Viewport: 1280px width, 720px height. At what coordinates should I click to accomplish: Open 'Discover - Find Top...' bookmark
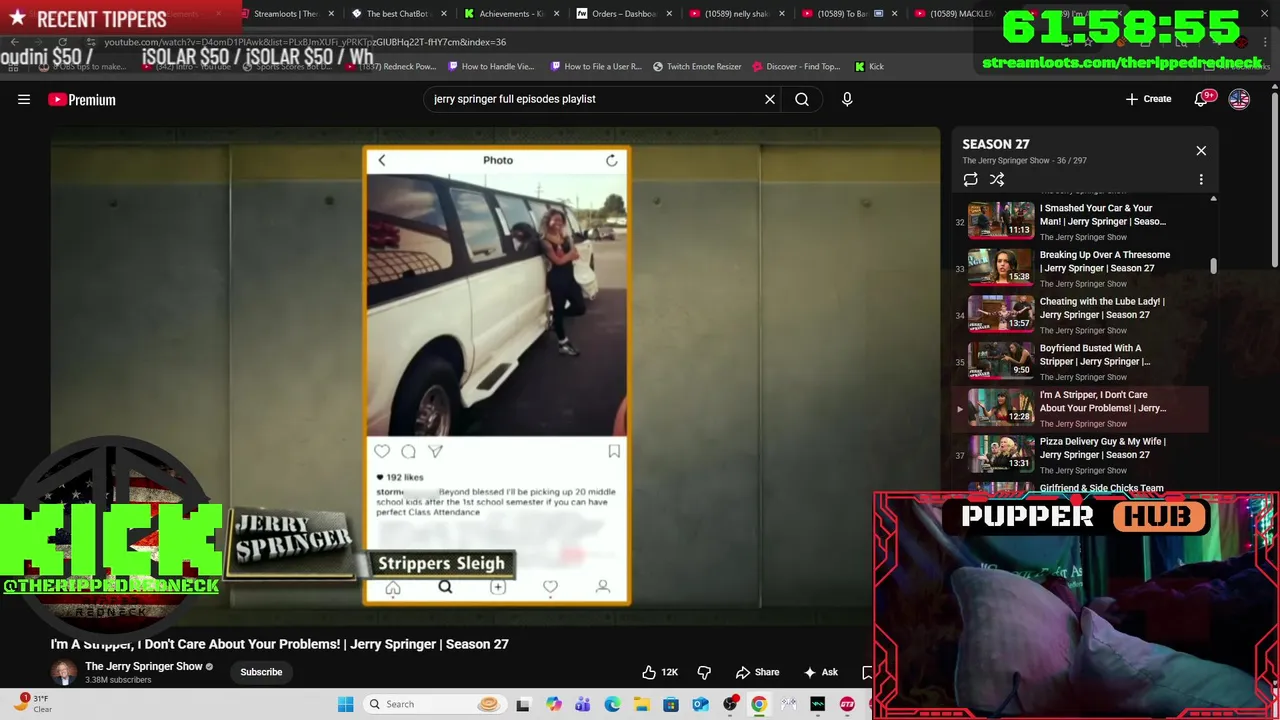pos(796,67)
